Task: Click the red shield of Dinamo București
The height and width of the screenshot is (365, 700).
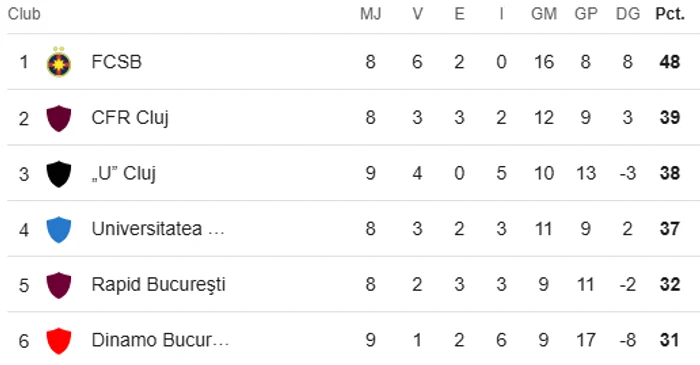Action: click(x=59, y=341)
